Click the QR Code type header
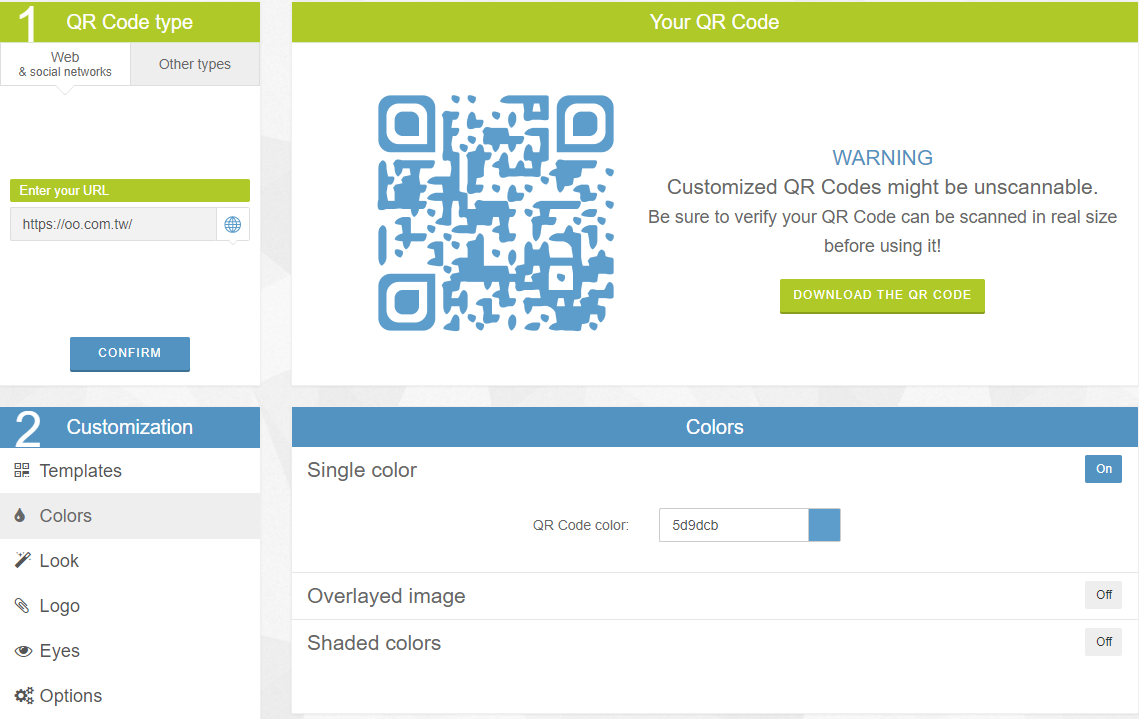The image size is (1139, 719). point(130,22)
